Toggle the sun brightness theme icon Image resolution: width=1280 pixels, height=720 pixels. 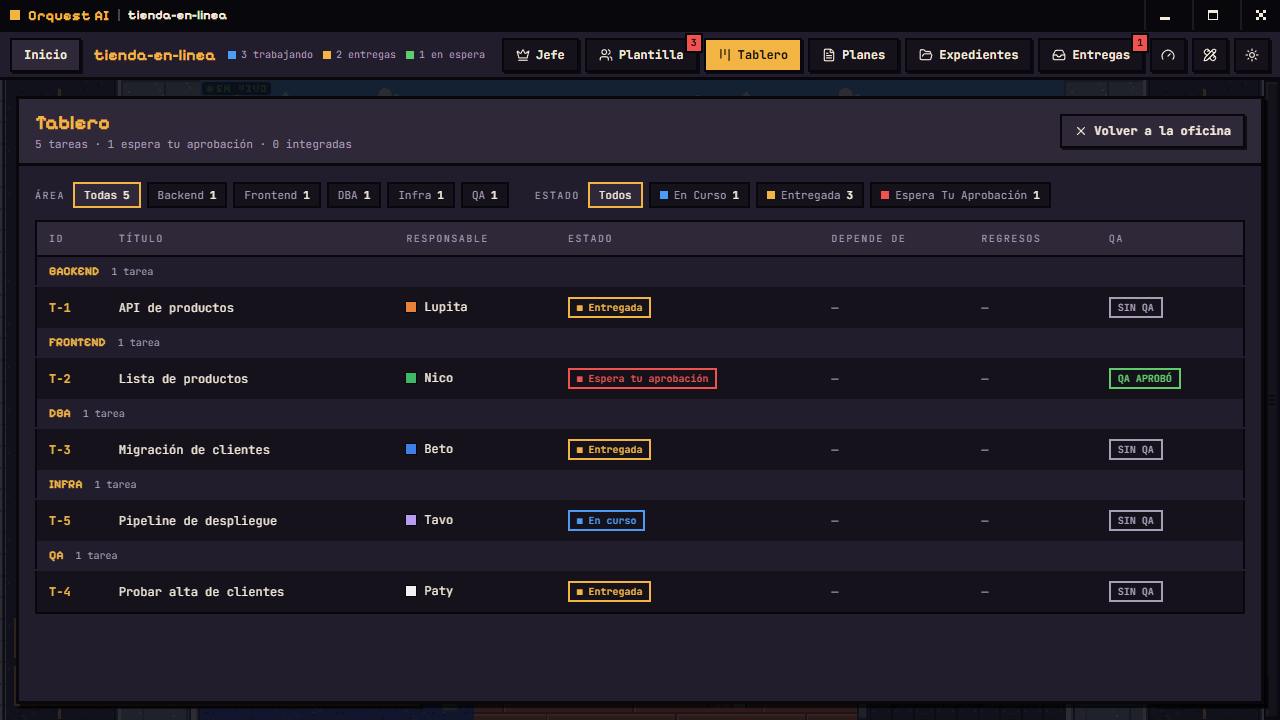1251,55
